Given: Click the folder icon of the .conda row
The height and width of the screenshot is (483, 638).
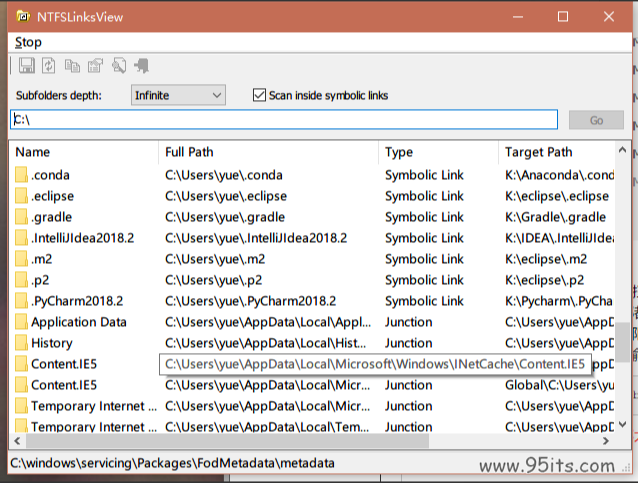Looking at the screenshot, I should [x=22, y=175].
